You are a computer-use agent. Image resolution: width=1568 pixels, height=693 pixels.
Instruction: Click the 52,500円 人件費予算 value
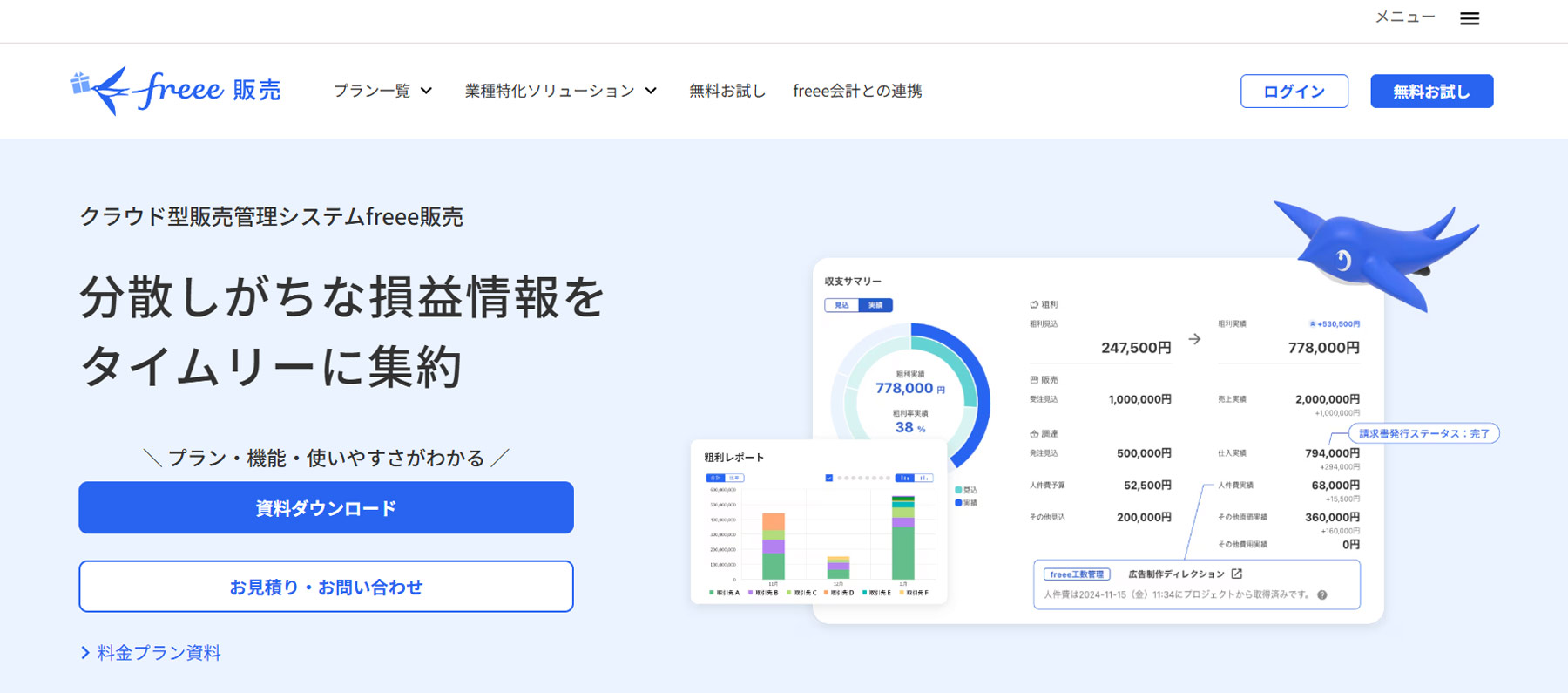point(1147,486)
